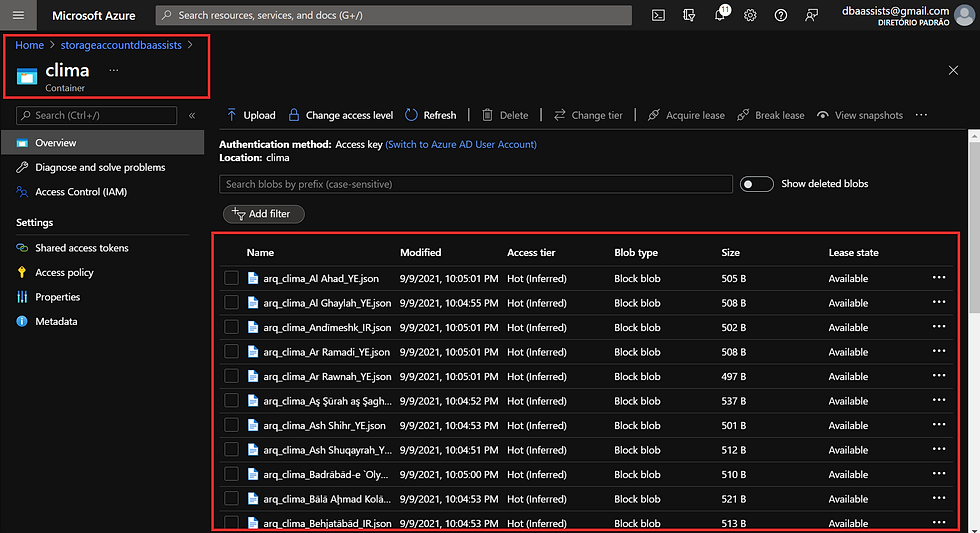Open Access Control (IAM) menu item
The image size is (980, 533).
click(80, 192)
